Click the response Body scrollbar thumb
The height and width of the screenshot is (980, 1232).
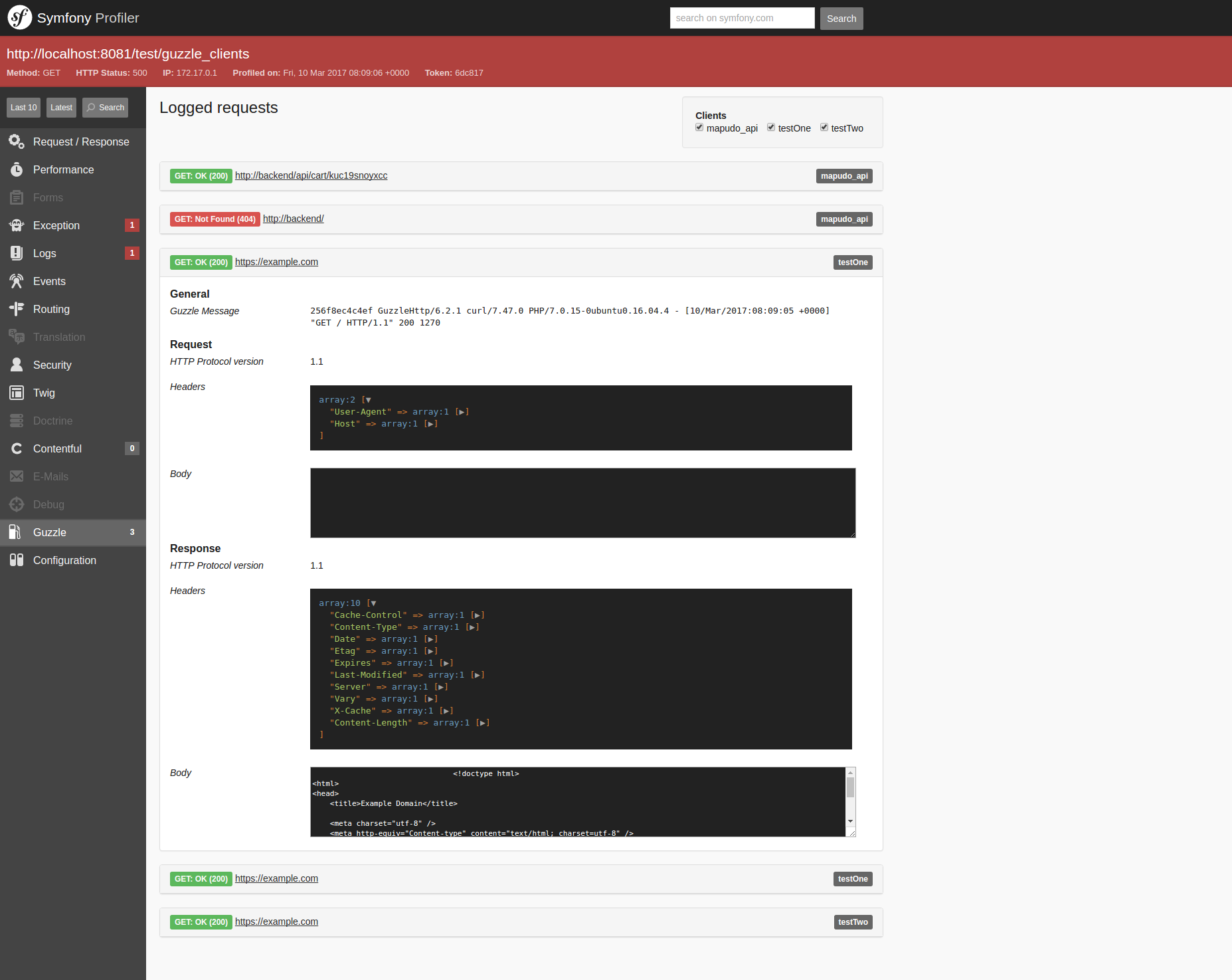pos(850,787)
